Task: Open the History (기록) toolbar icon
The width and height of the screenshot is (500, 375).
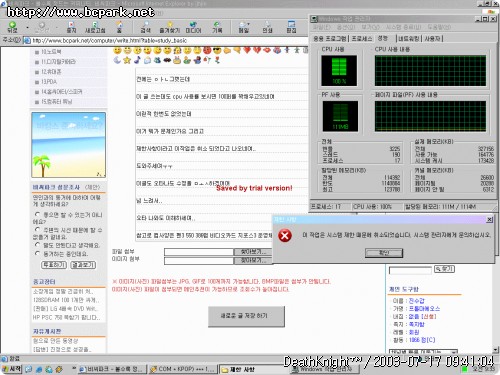Action: tap(217, 26)
